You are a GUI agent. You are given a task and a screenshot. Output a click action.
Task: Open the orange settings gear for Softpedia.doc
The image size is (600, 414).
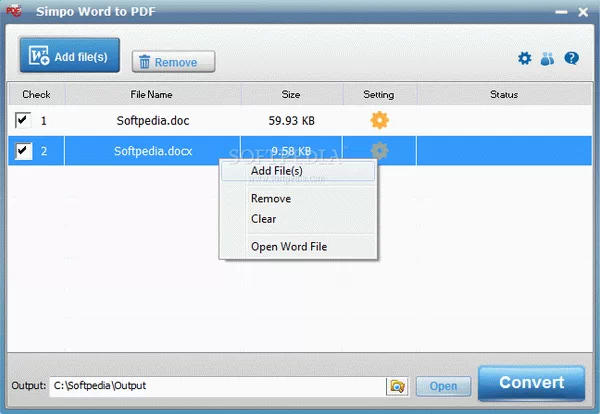[380, 120]
